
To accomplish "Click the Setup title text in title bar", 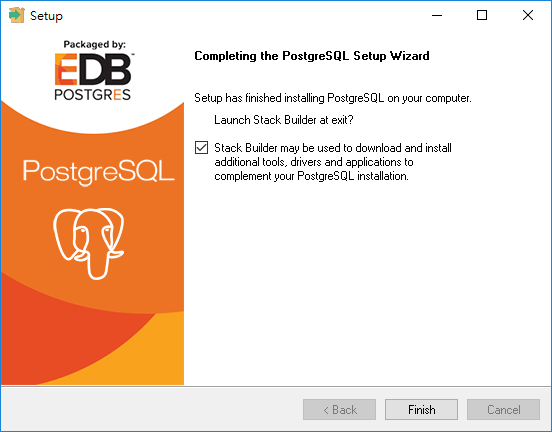I will (x=46, y=16).
